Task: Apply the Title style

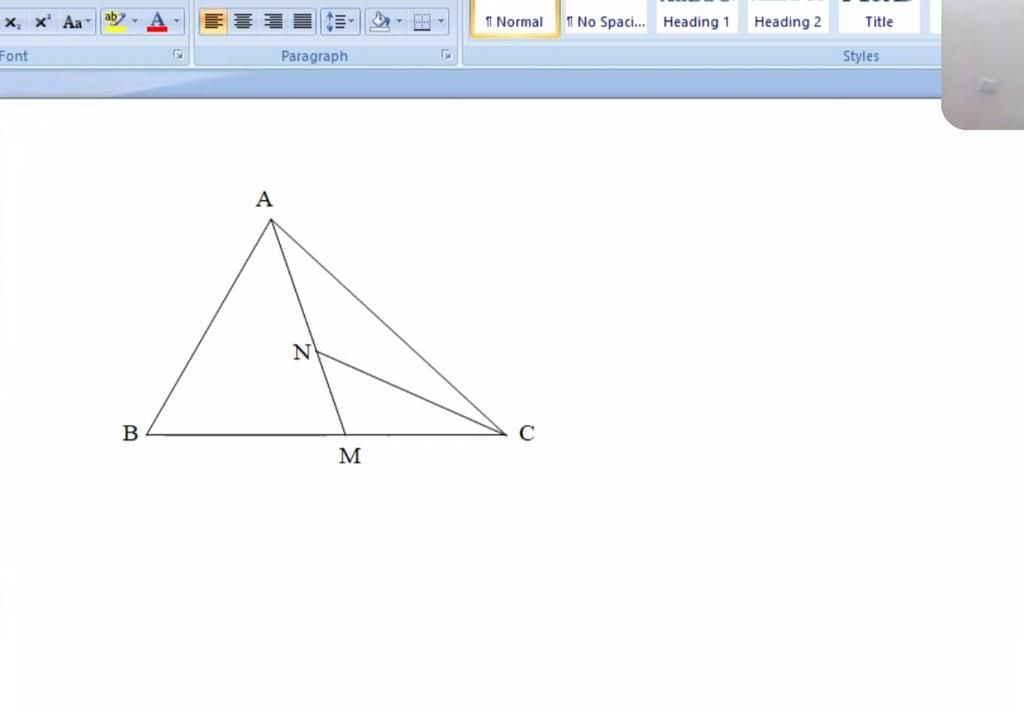Action: (879, 18)
